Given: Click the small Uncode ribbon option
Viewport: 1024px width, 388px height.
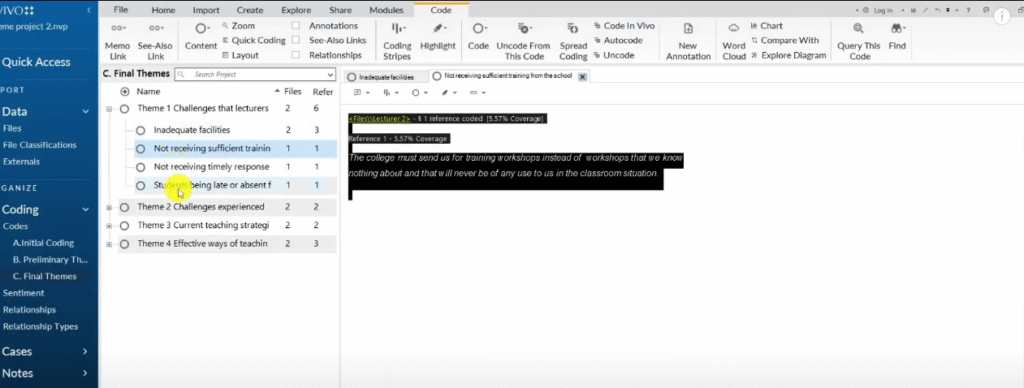Looking at the screenshot, I should pos(614,56).
